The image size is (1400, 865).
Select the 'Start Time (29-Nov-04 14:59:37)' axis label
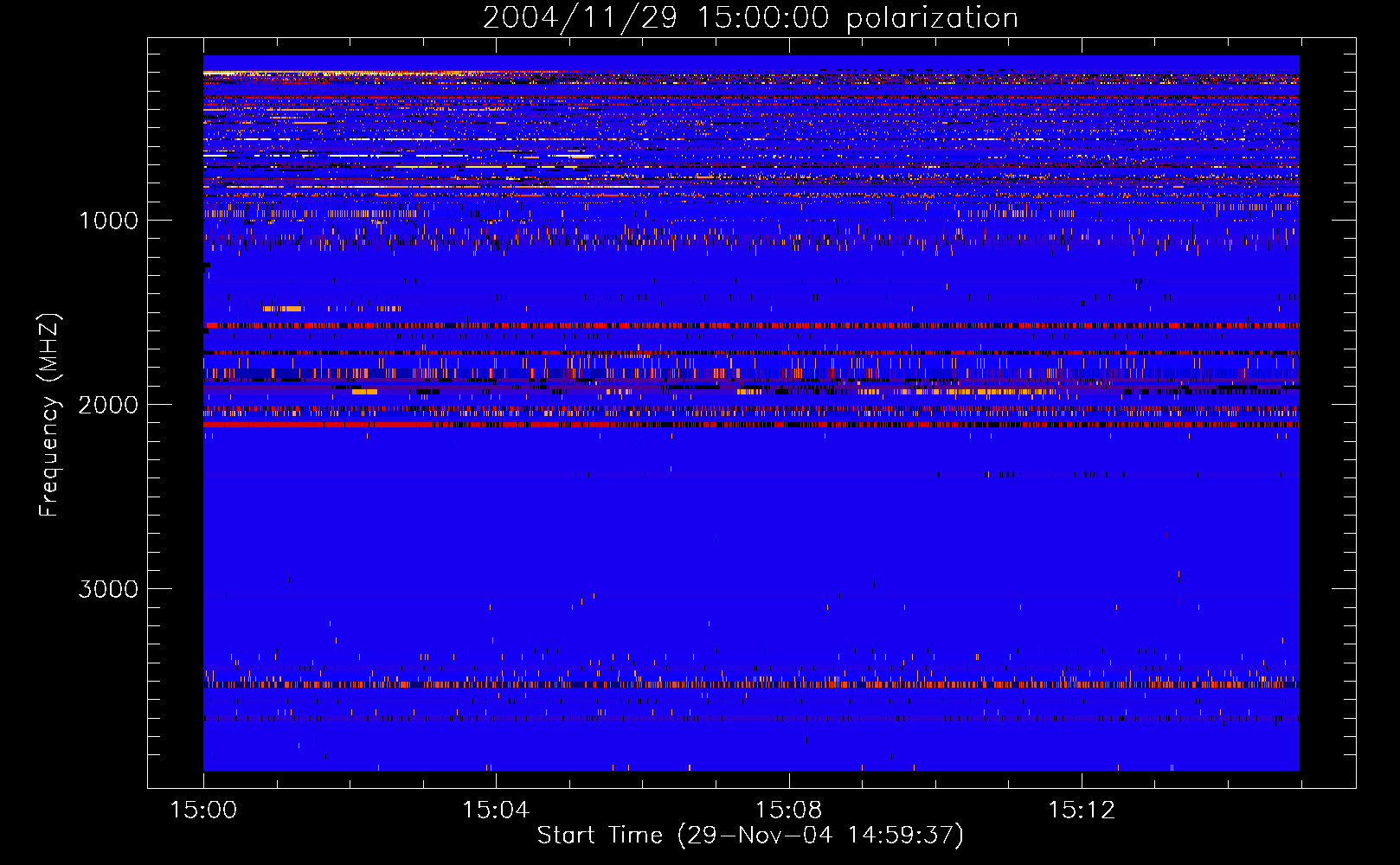pos(750,836)
